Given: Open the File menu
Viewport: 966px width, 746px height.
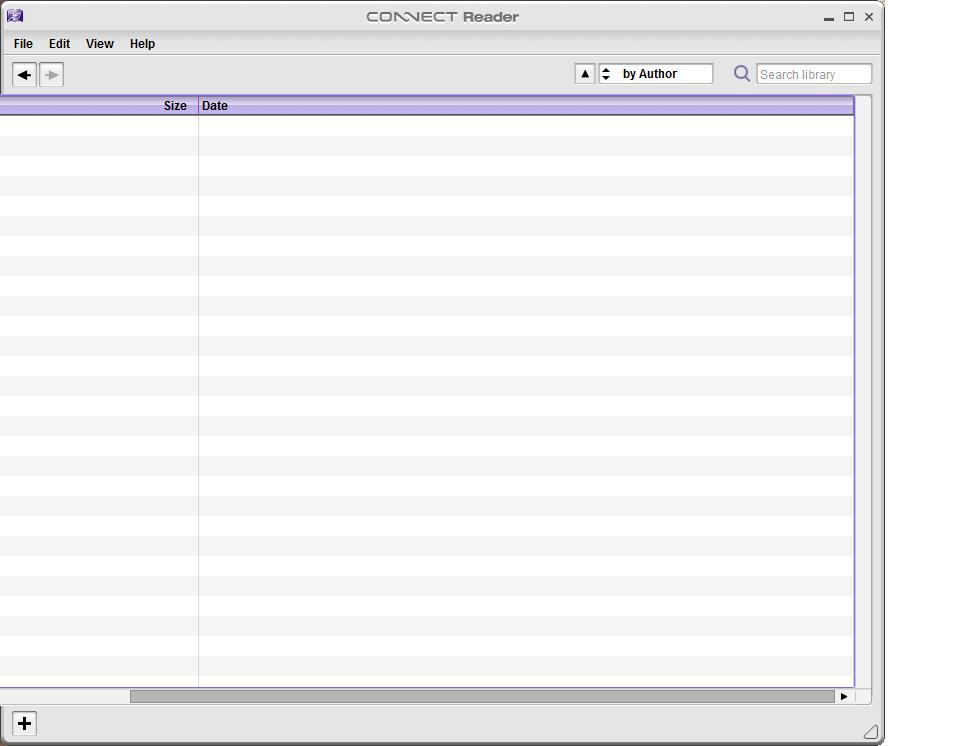Looking at the screenshot, I should (x=23, y=44).
